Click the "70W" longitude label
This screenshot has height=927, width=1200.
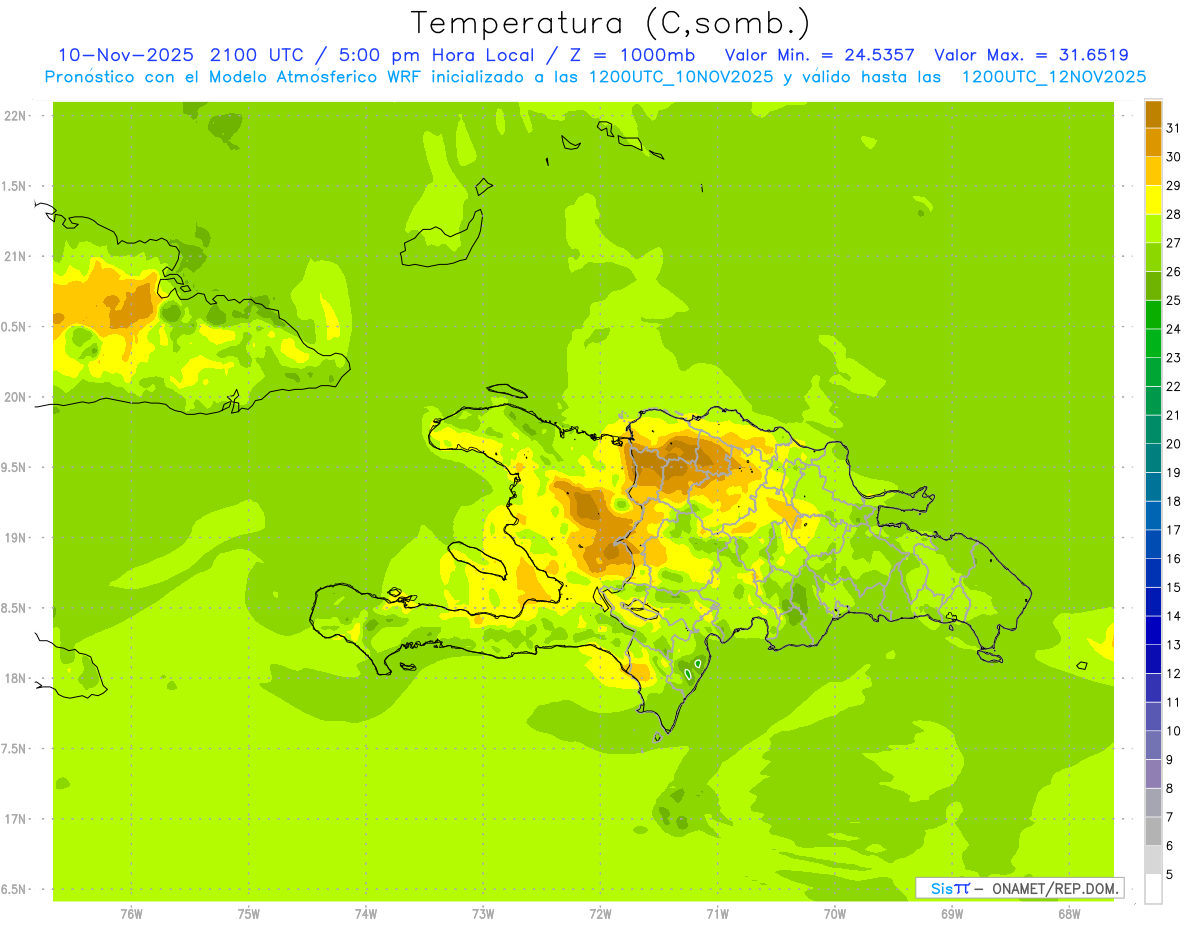[x=834, y=914]
